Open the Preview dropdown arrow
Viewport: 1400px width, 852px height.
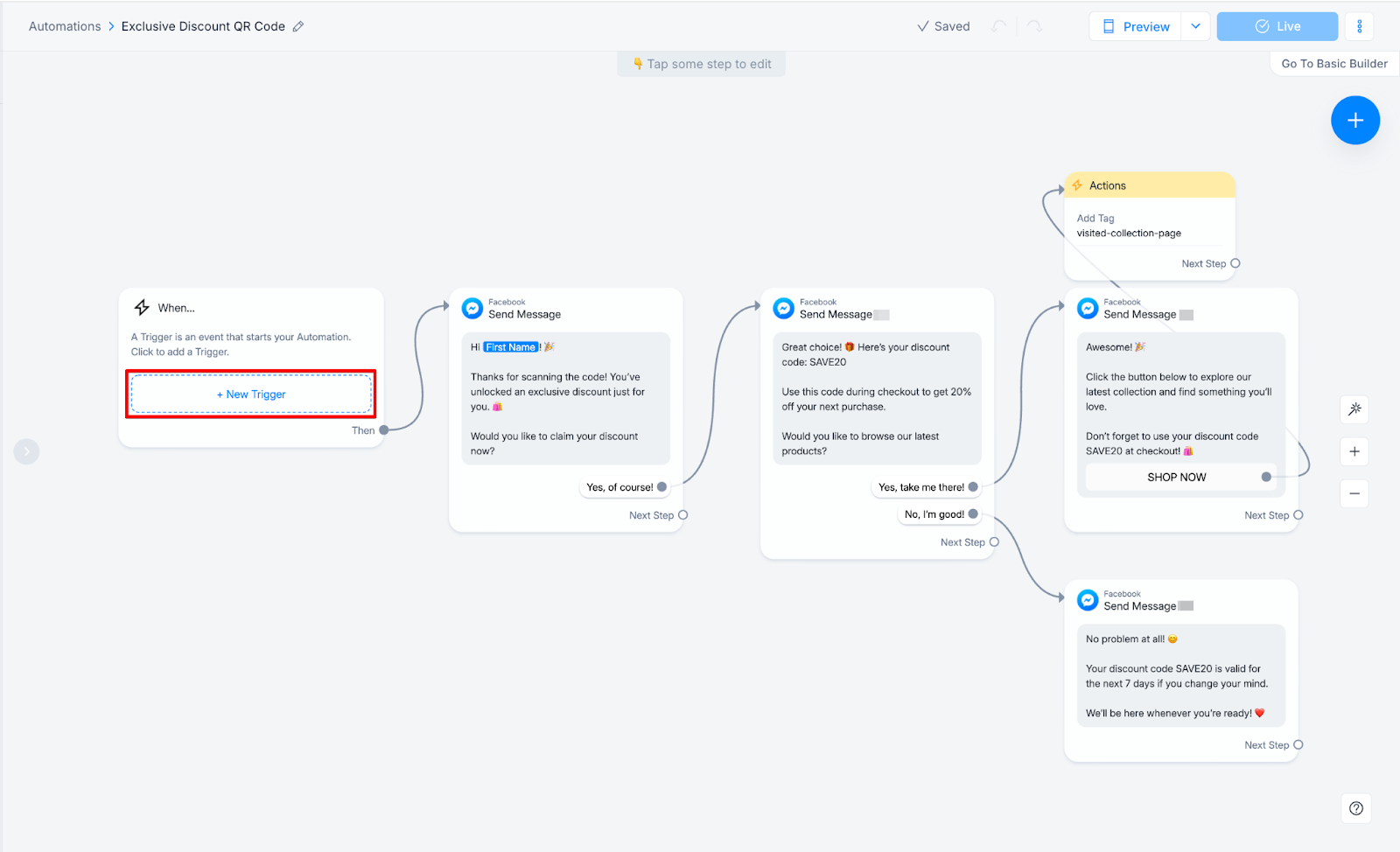point(1195,26)
